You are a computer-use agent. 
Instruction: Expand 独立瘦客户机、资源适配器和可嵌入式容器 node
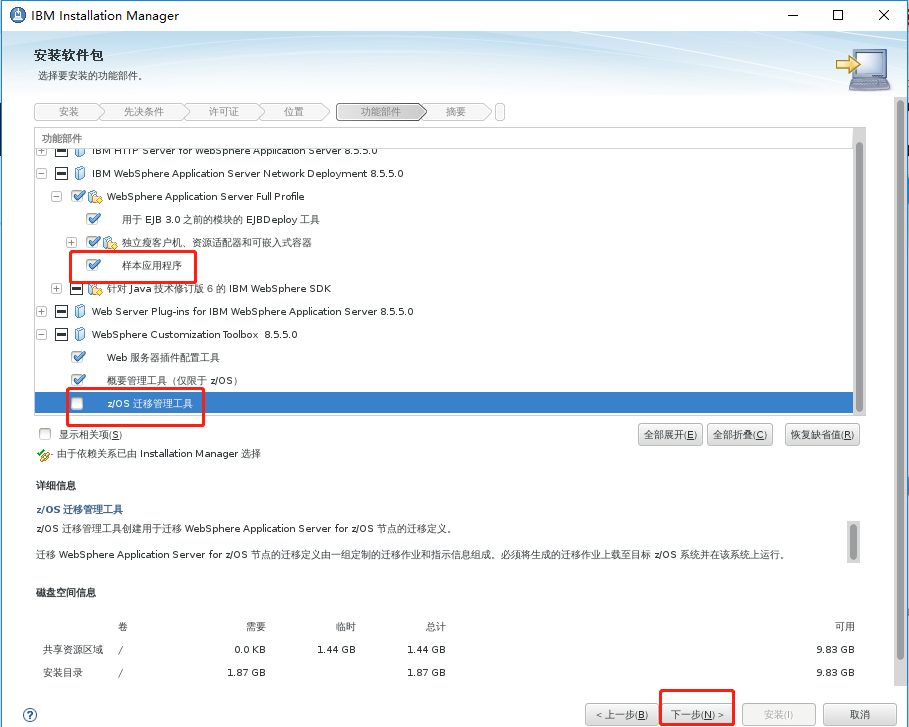(71, 242)
